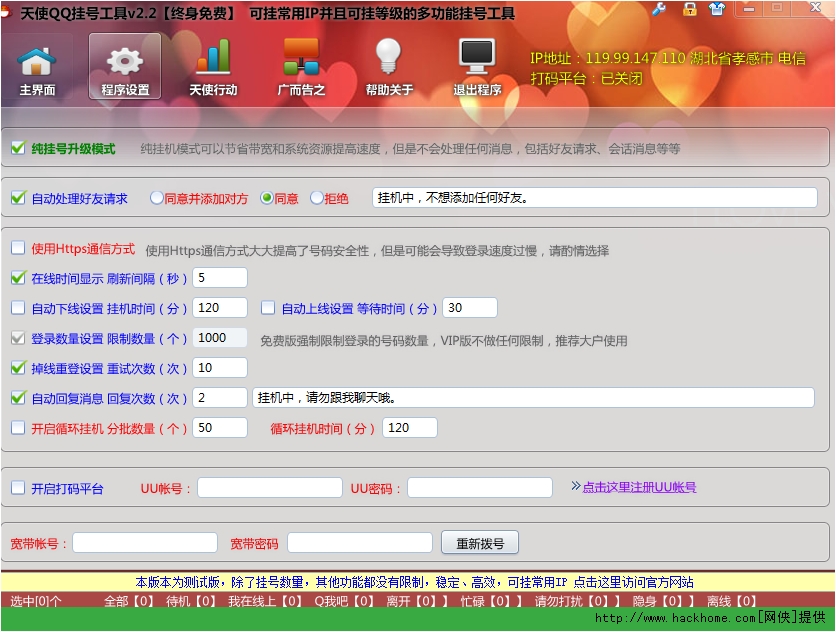Click the 待机【0】 status filter

coord(191,602)
